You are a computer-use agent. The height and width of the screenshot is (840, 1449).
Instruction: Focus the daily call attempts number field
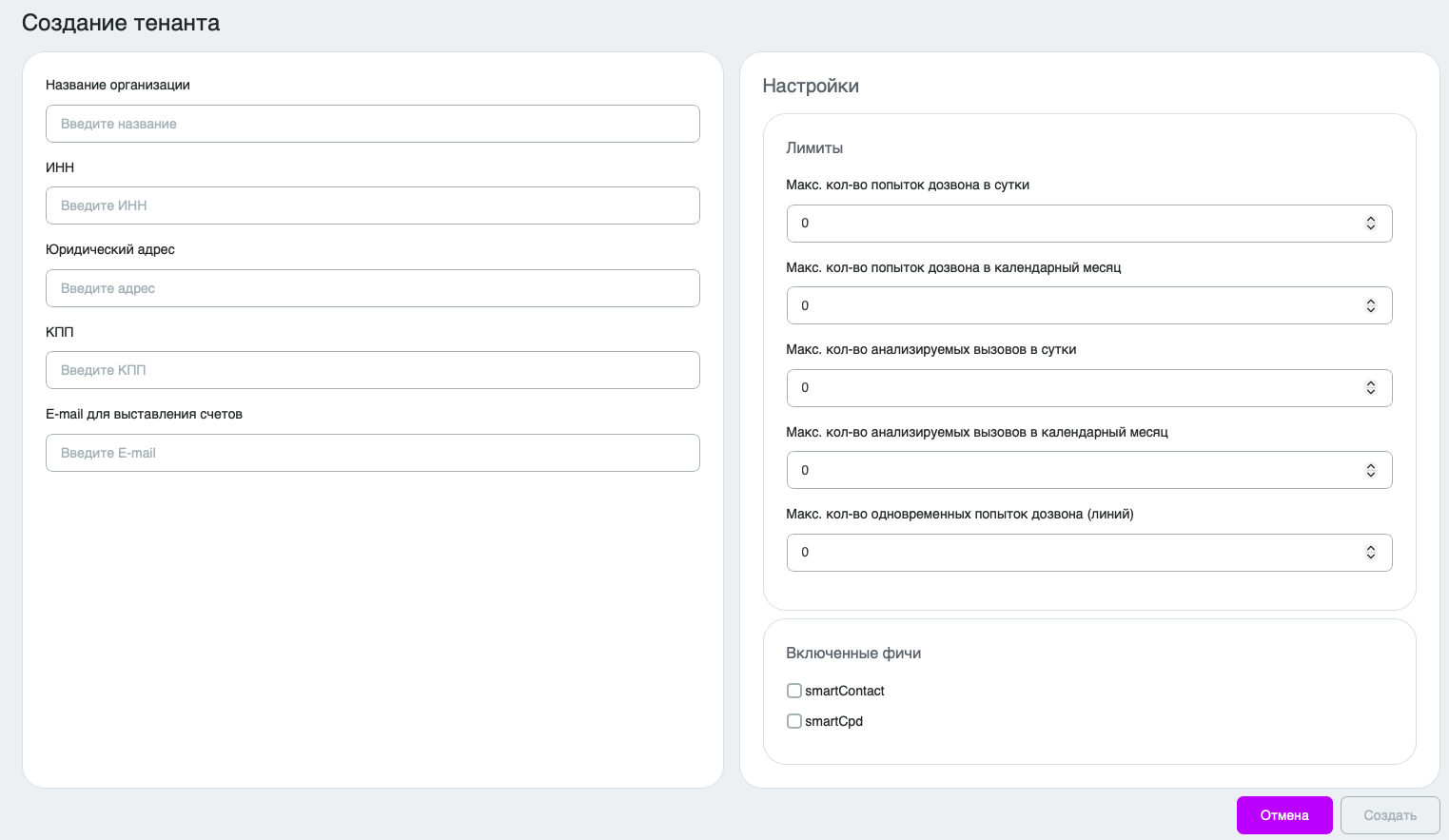tap(1089, 224)
